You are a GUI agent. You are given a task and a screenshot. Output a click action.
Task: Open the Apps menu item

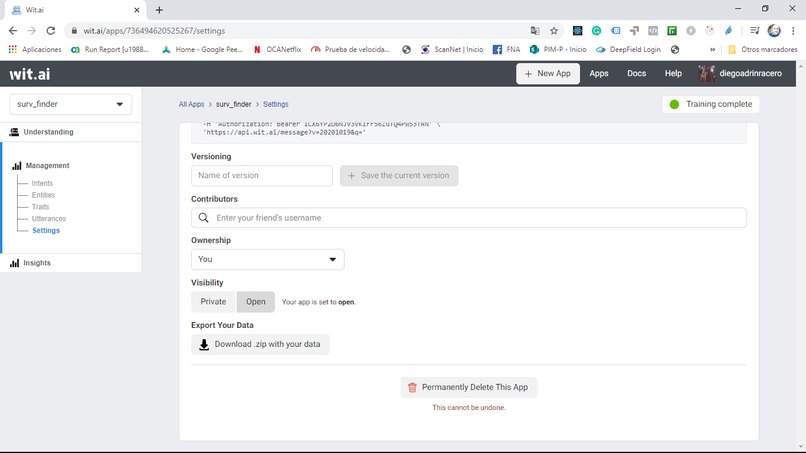click(x=599, y=74)
